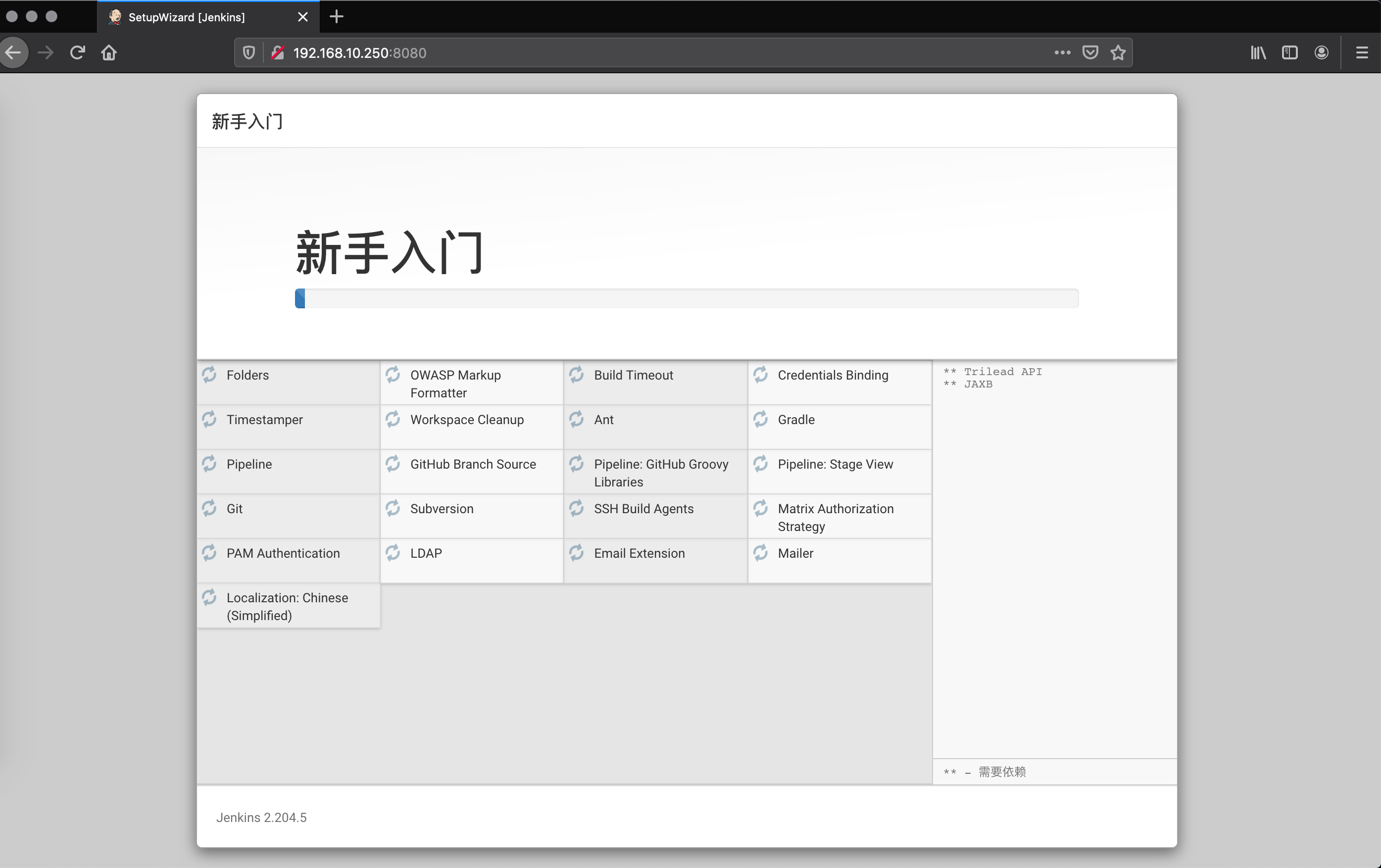Click the Pipeline: GitHub Groovy Libraries label

pos(661,473)
